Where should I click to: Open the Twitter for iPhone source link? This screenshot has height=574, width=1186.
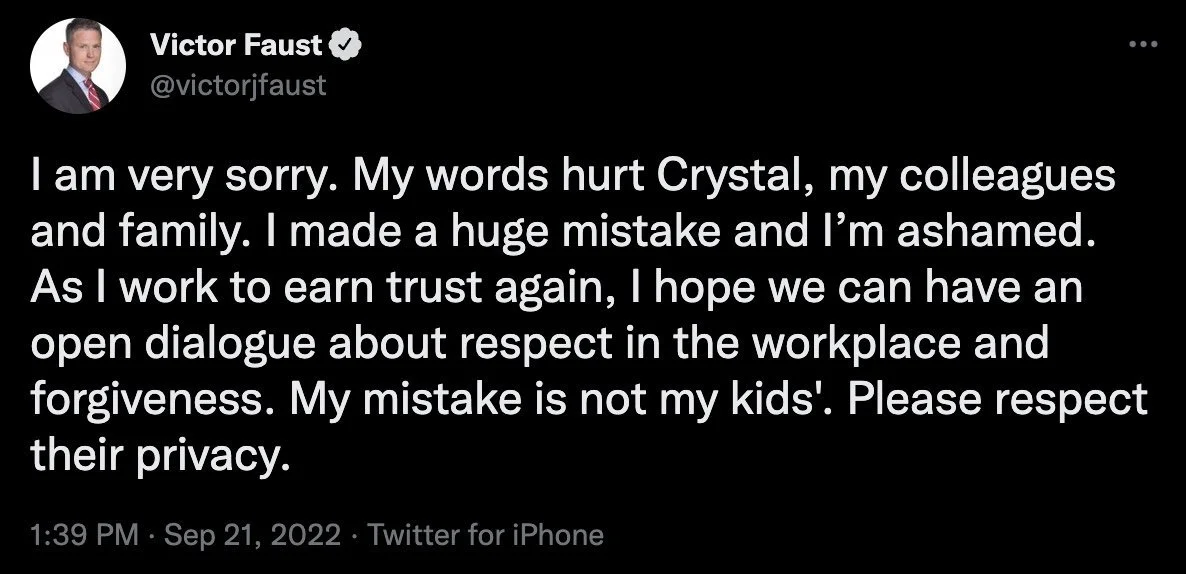coord(486,535)
